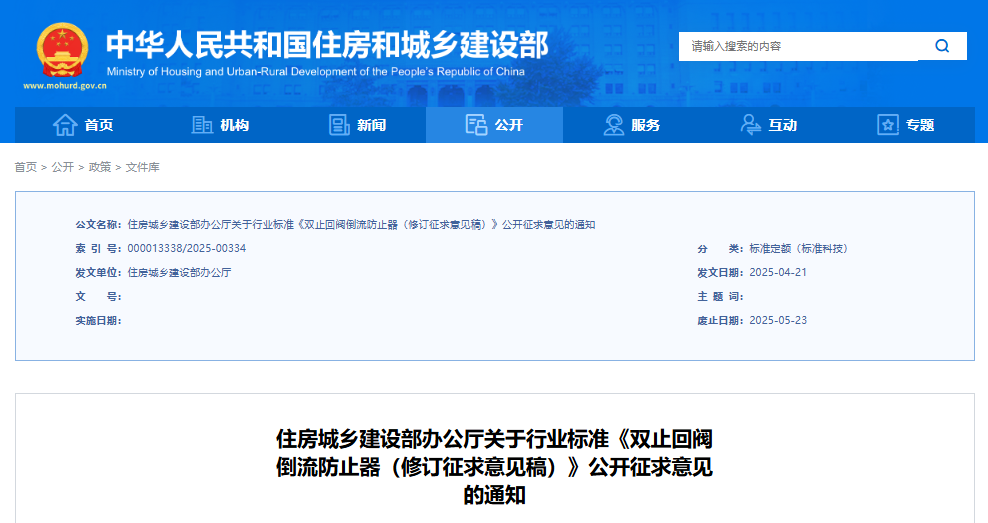Screen dimensions: 988x523
Task: Open the 互动 navigation tab
Action: (x=769, y=125)
